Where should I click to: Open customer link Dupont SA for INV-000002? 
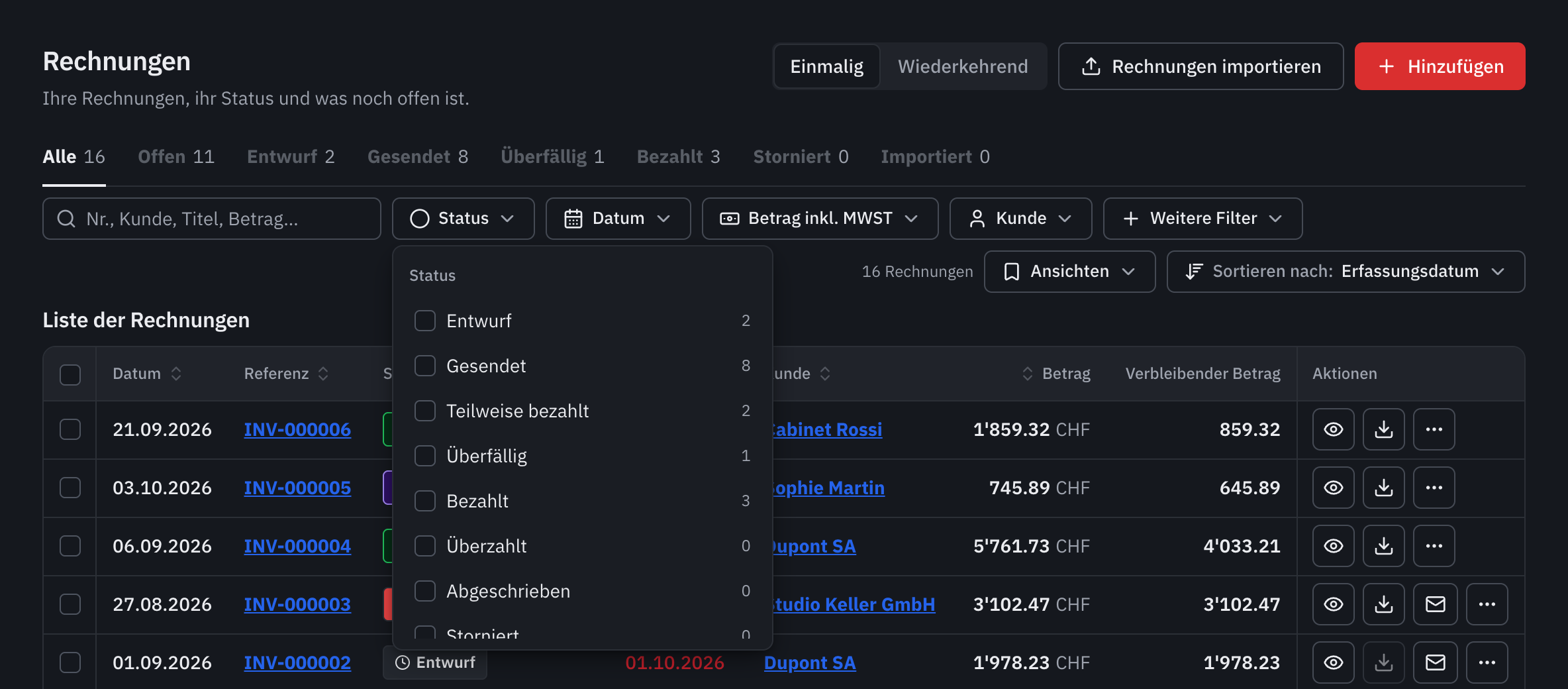810,662
